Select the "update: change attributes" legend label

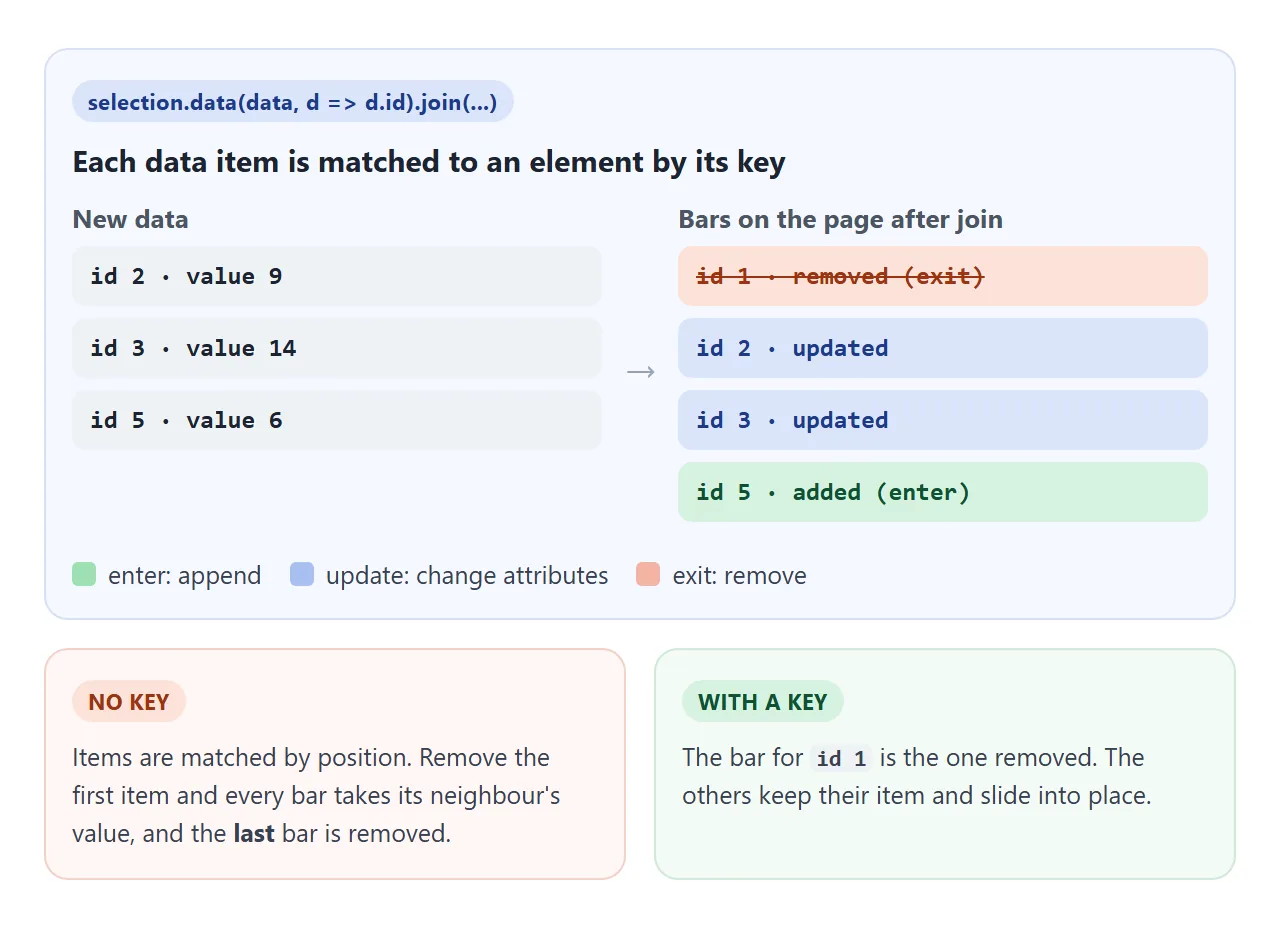(x=467, y=576)
